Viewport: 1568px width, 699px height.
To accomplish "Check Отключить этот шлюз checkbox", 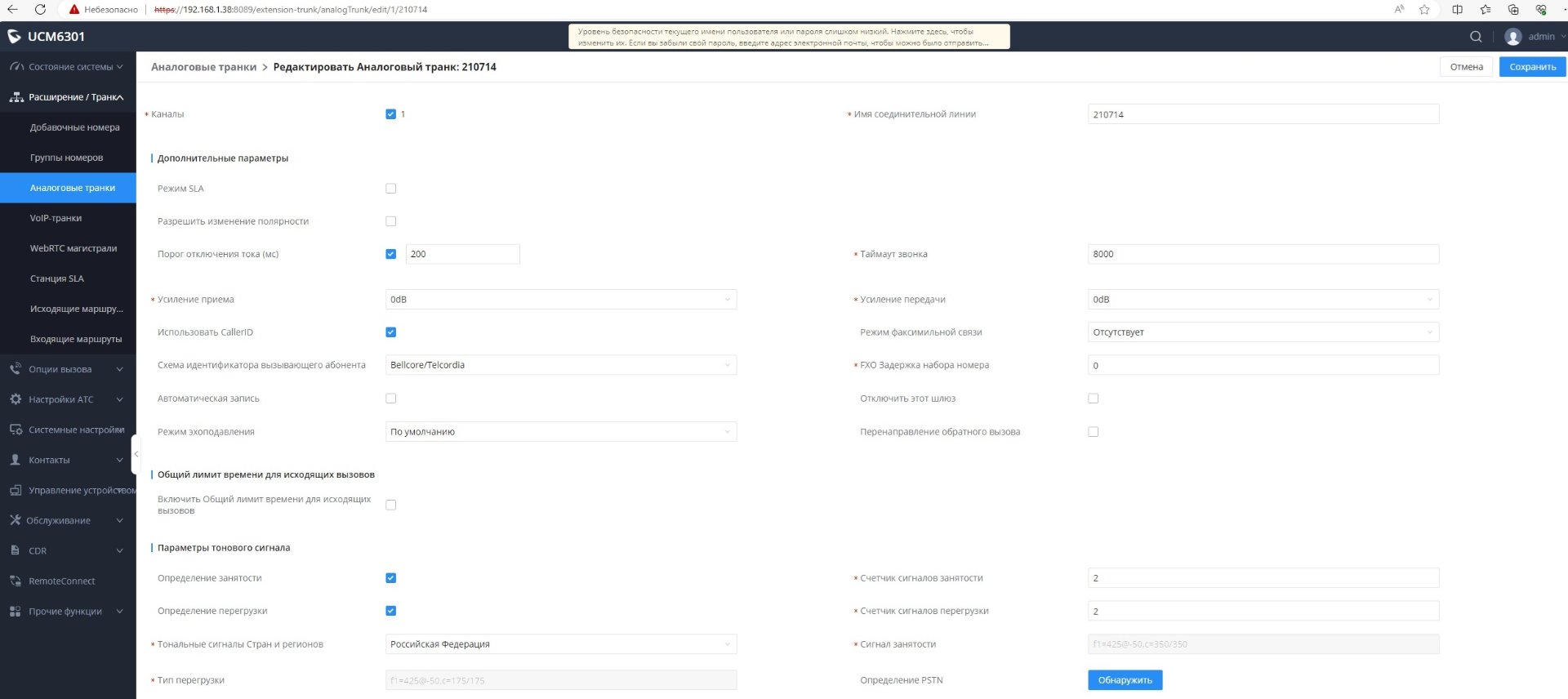I will pos(1093,398).
